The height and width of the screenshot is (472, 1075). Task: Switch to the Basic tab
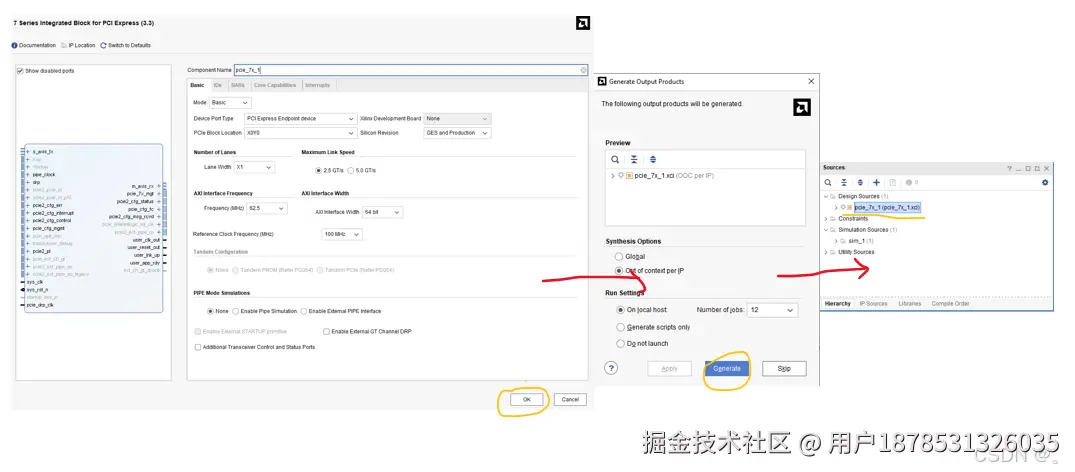tap(197, 85)
